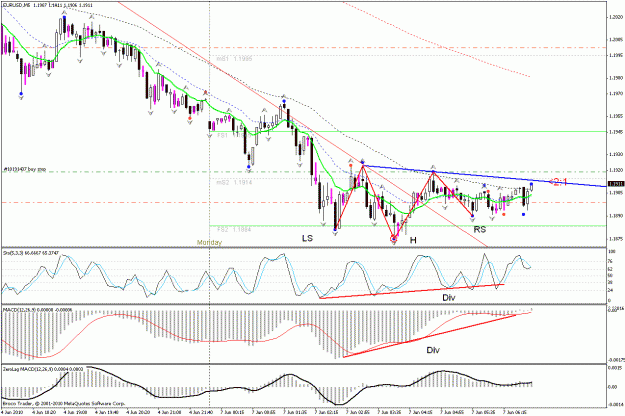Click the red 2:1 ratio annotation
This screenshot has height=416, width=625.
(558, 182)
